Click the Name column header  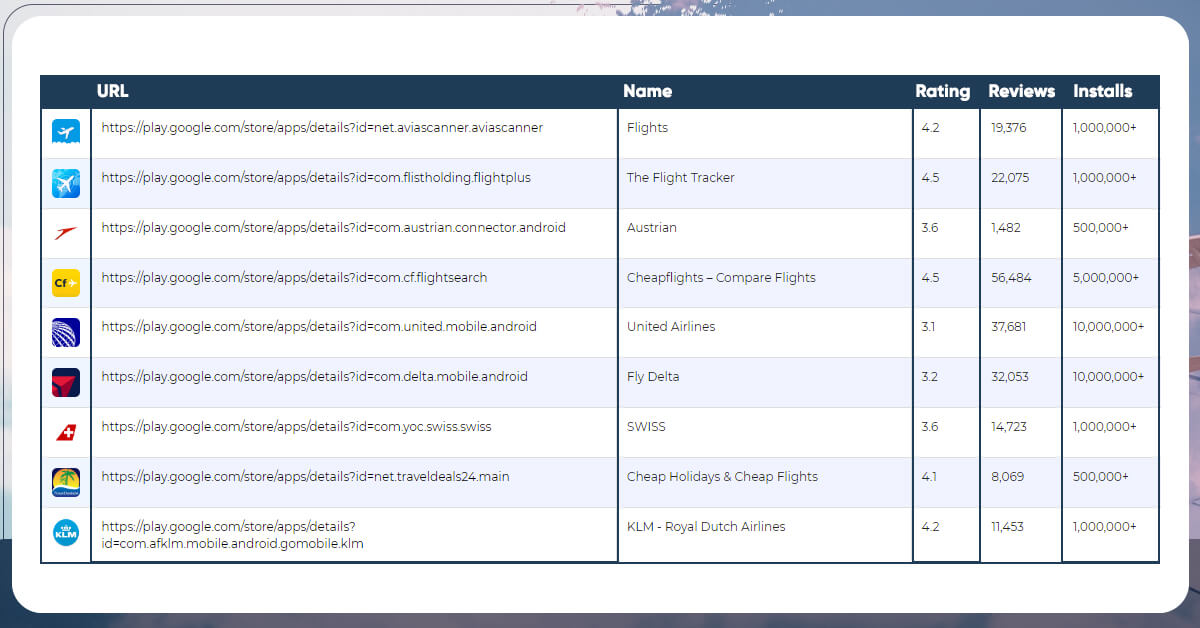pyautogui.click(x=647, y=91)
